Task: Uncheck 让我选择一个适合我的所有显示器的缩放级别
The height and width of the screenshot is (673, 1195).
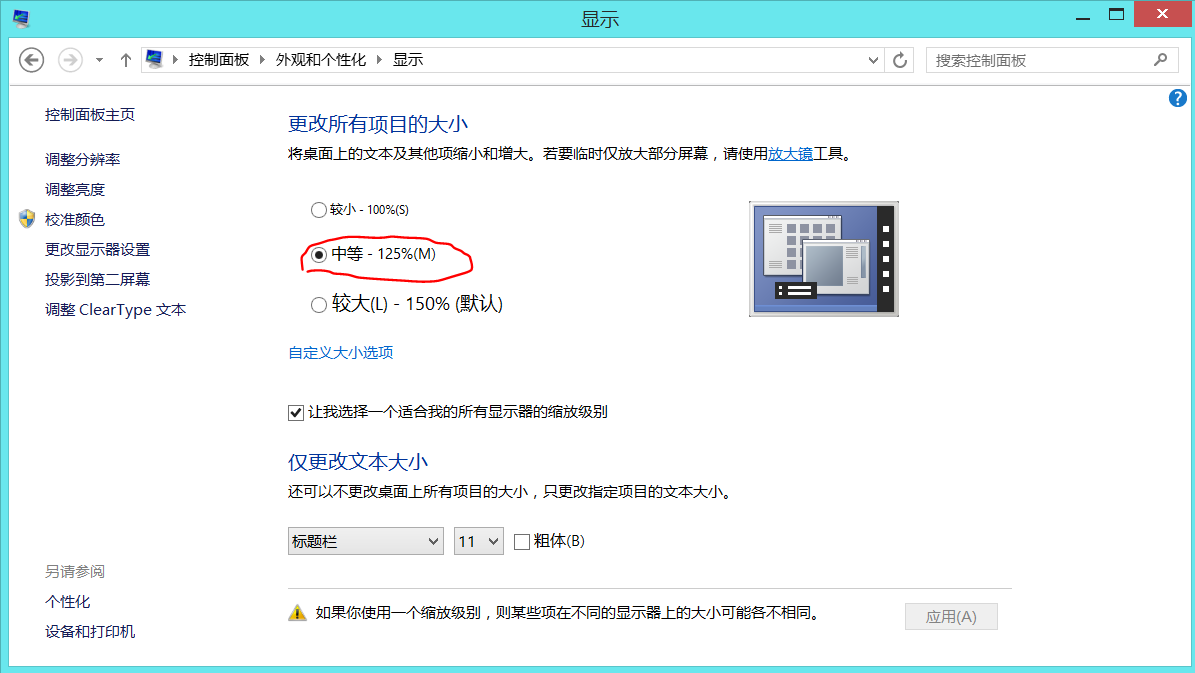Action: pos(296,412)
